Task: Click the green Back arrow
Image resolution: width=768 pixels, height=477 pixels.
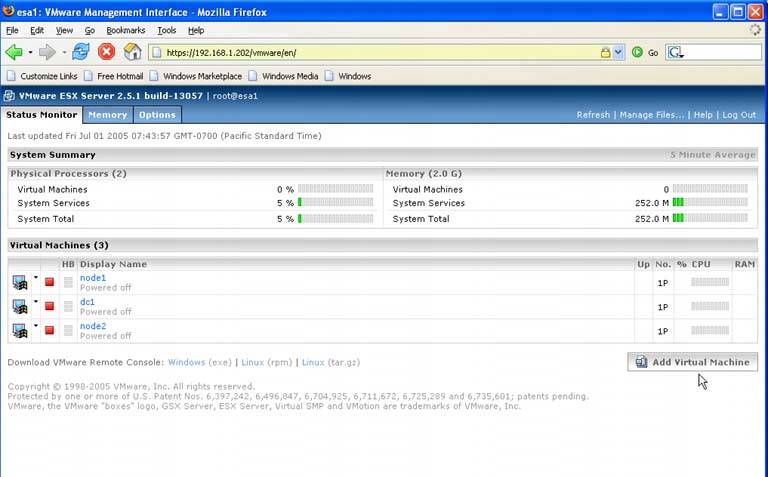Action: coord(14,52)
